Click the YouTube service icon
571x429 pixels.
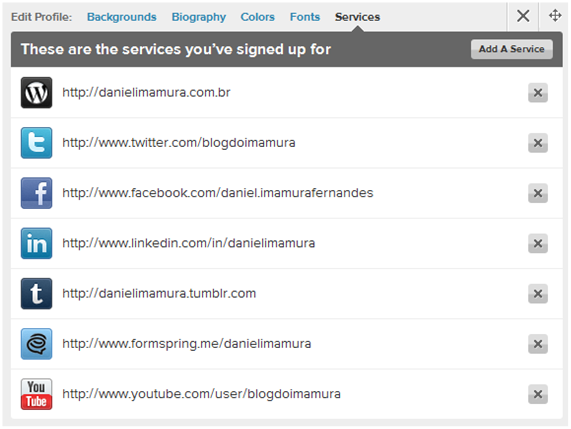[36, 394]
